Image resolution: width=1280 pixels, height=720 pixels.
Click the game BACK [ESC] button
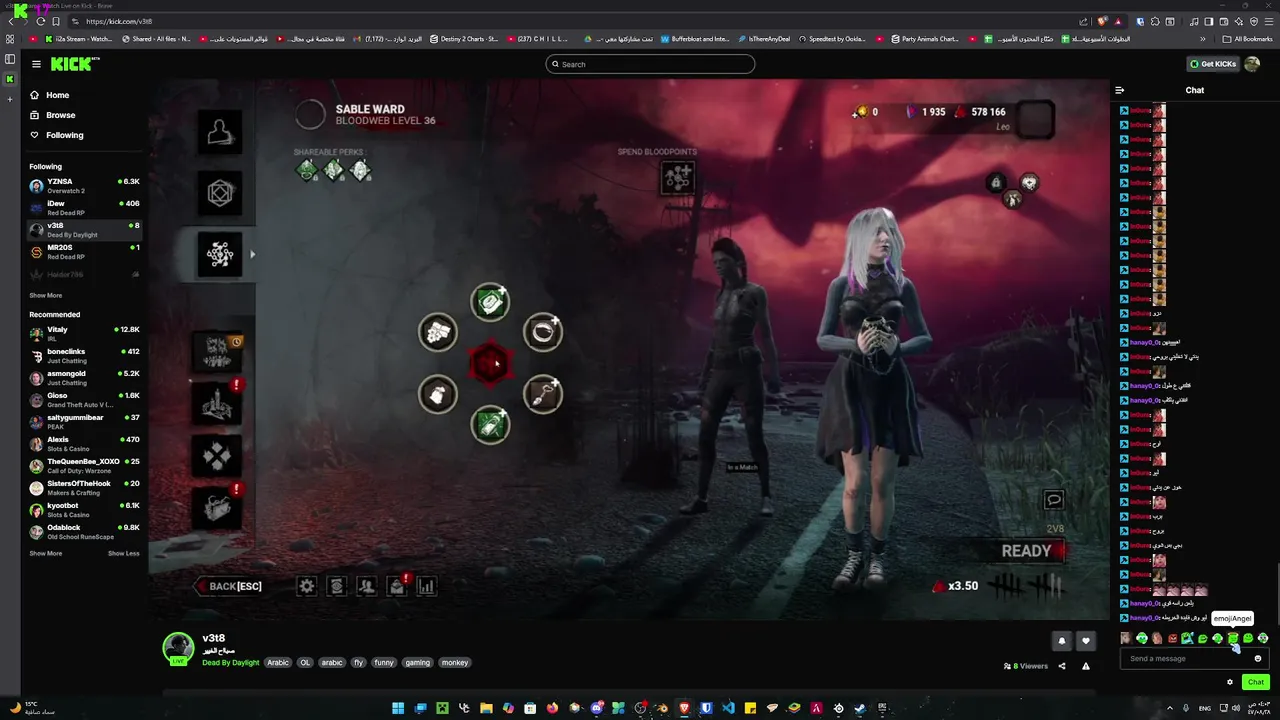[229, 586]
